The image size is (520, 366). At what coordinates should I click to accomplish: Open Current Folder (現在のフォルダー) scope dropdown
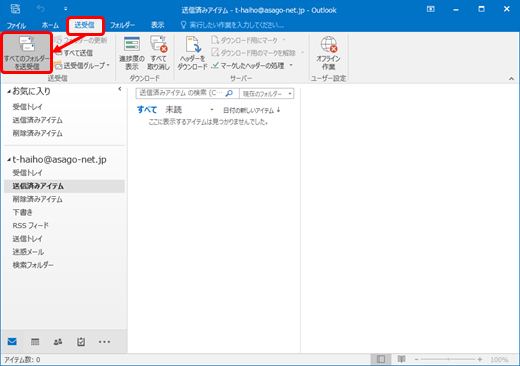click(x=267, y=94)
